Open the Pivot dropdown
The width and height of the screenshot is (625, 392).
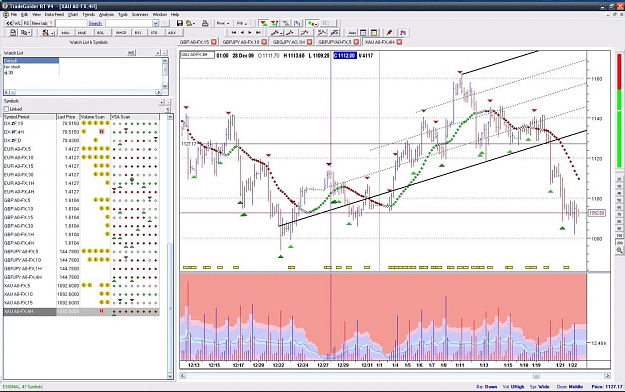(222, 24)
